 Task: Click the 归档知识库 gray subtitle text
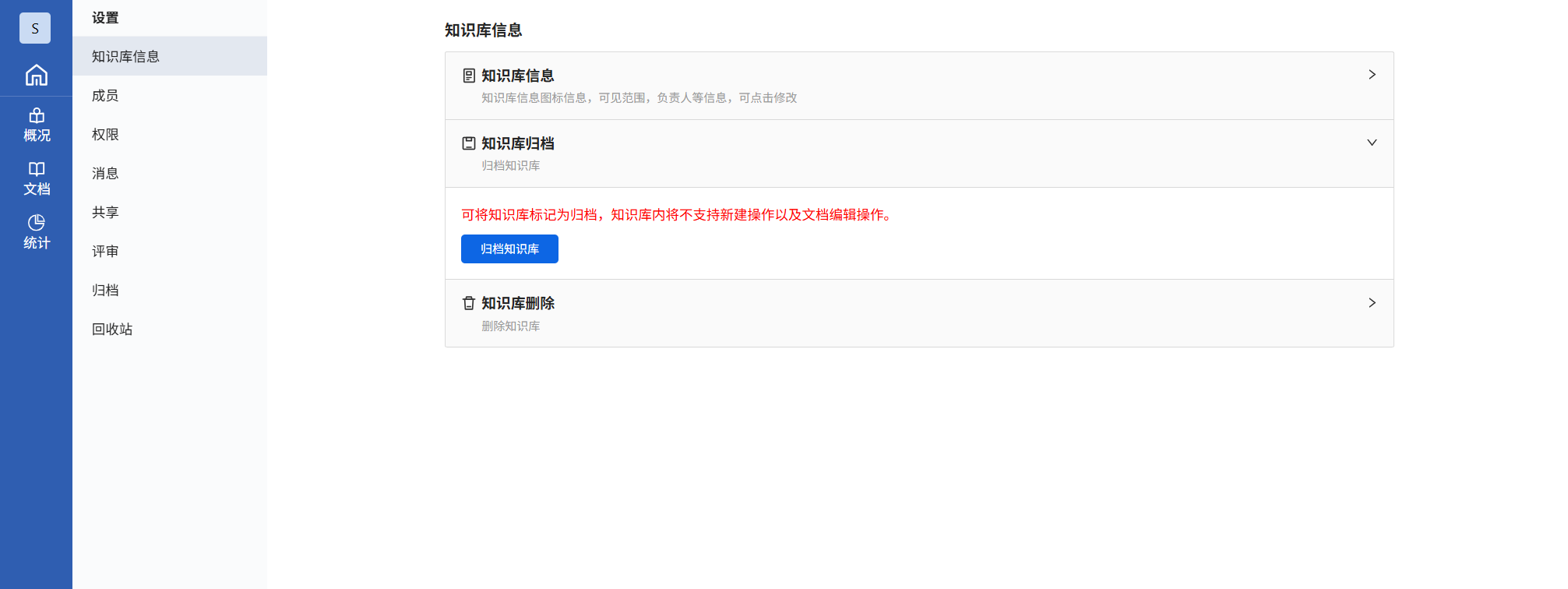point(510,165)
